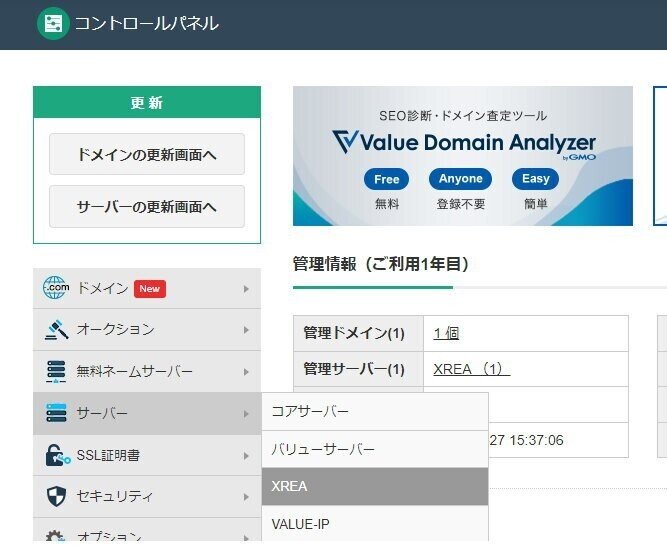Click the Anyone badge on the banner
Image resolution: width=667 pixels, height=546 pixels.
click(460, 179)
